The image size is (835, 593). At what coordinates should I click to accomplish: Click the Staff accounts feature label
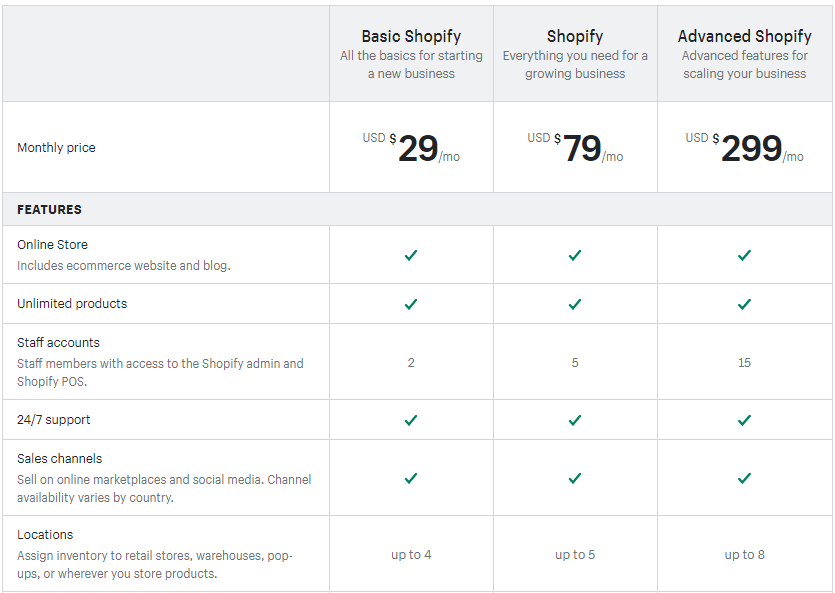(x=59, y=342)
